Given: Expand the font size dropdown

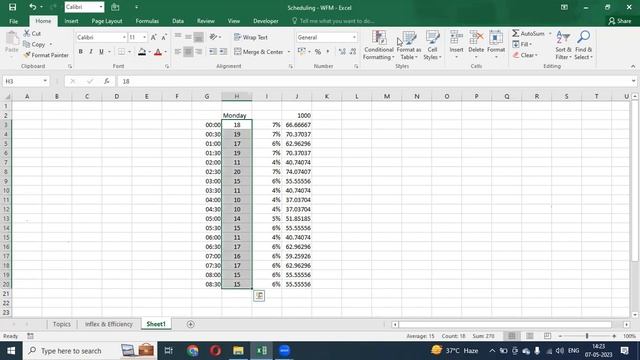Looking at the screenshot, I should (144, 37).
